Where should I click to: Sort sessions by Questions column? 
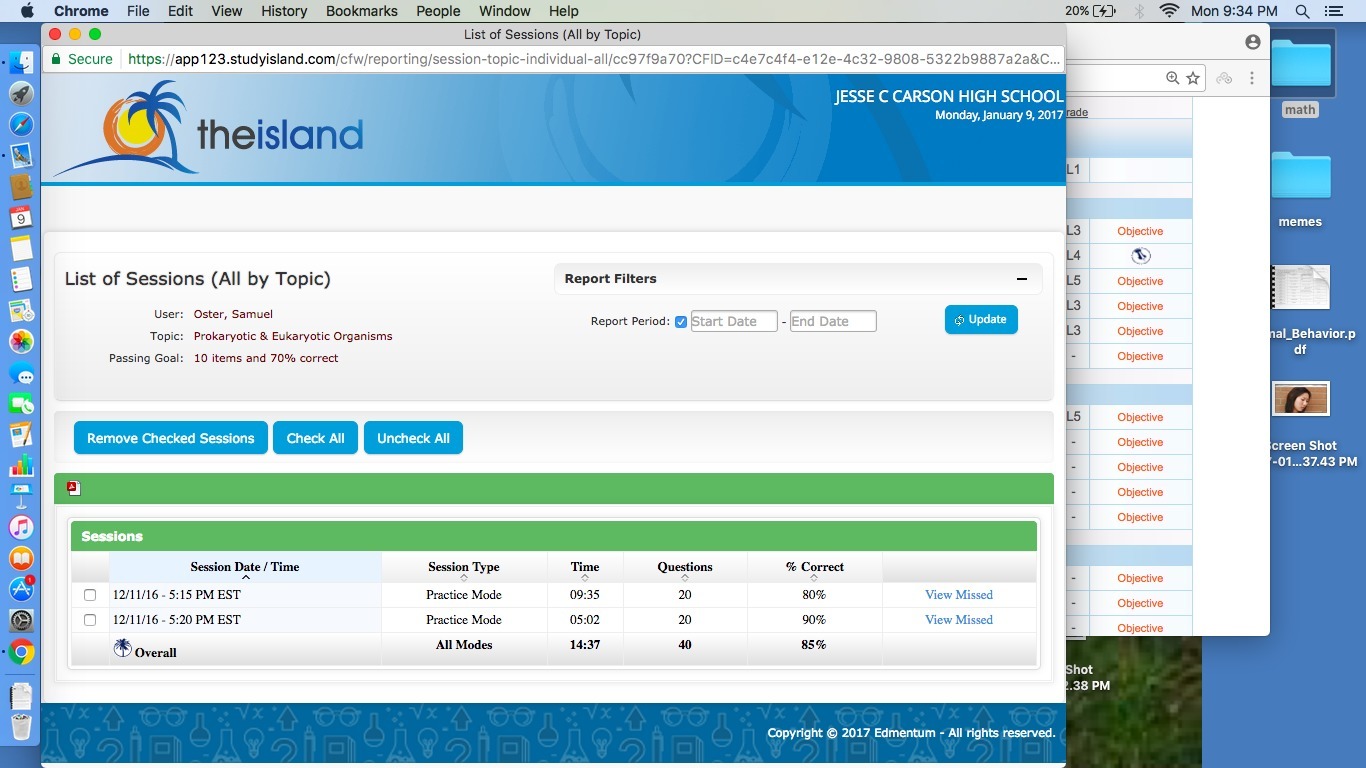(x=684, y=567)
